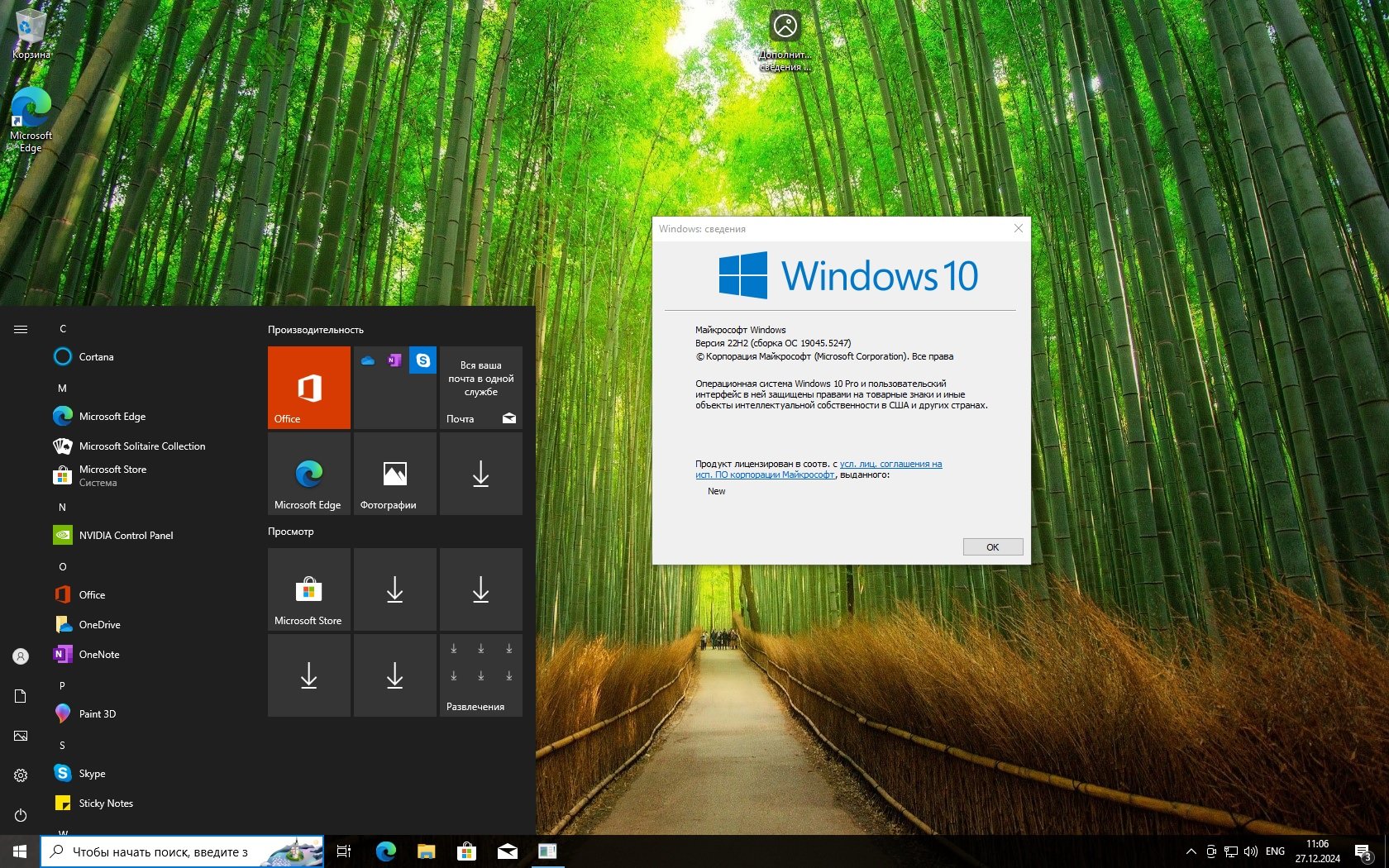Open the Фотографии tile
Image resolution: width=1389 pixels, height=868 pixels.
(394, 474)
